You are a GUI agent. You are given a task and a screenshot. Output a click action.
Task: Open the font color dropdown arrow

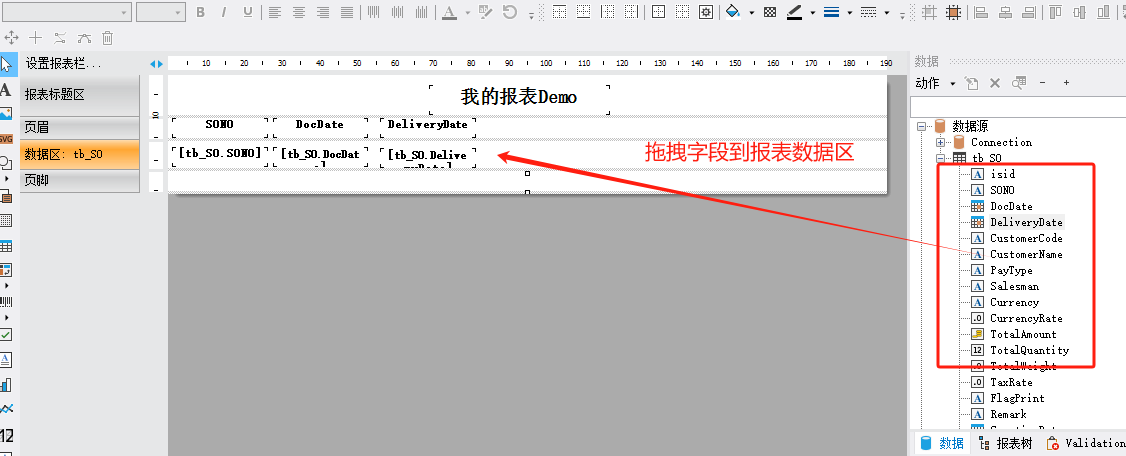tap(467, 12)
